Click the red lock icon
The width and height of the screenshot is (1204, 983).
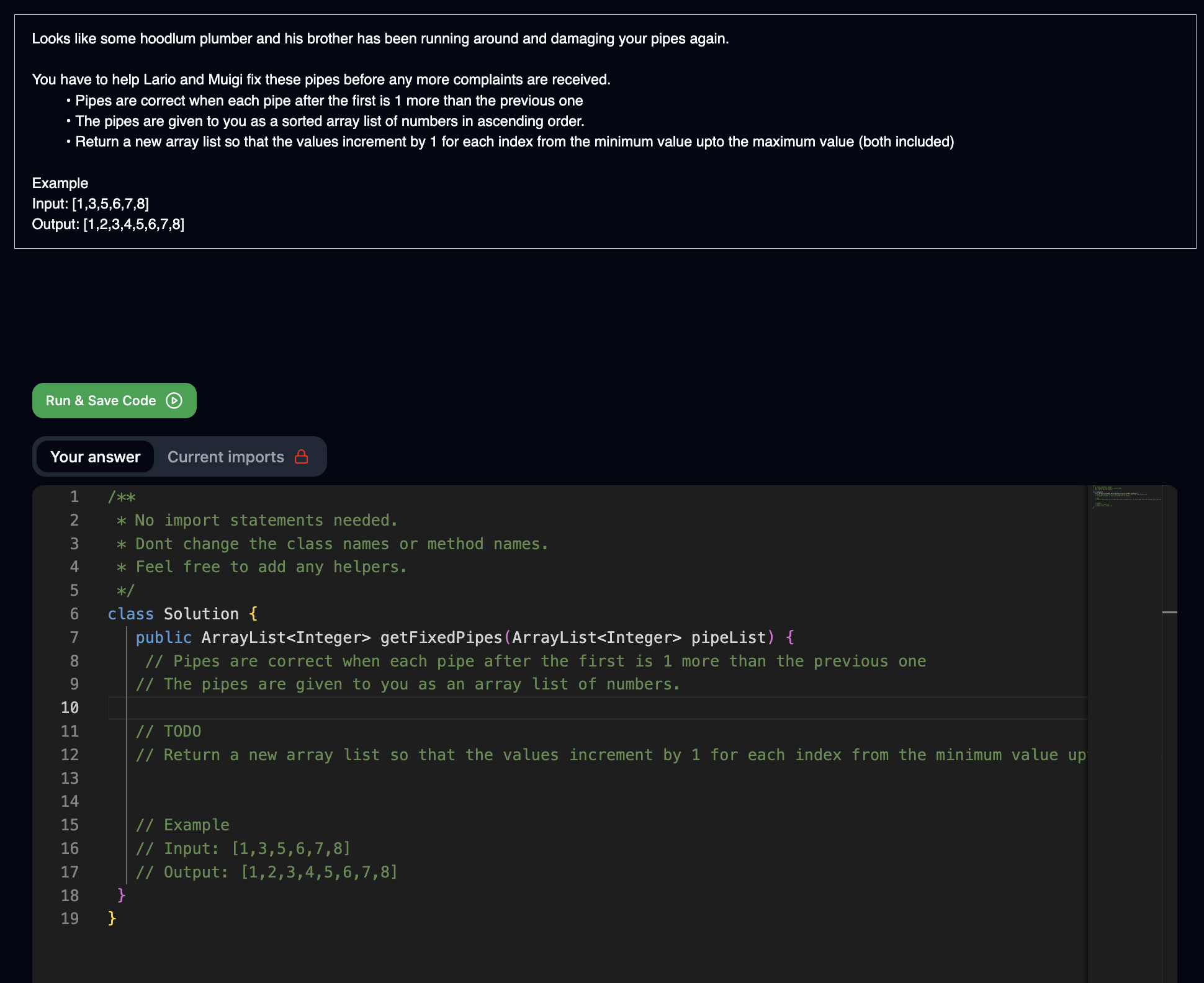tap(302, 457)
